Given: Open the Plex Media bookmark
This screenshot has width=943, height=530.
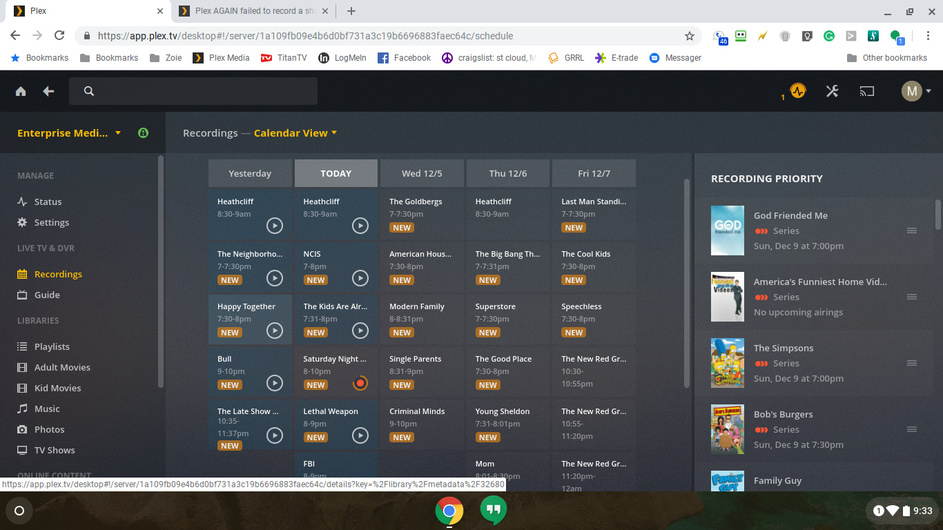Looking at the screenshot, I should point(221,58).
